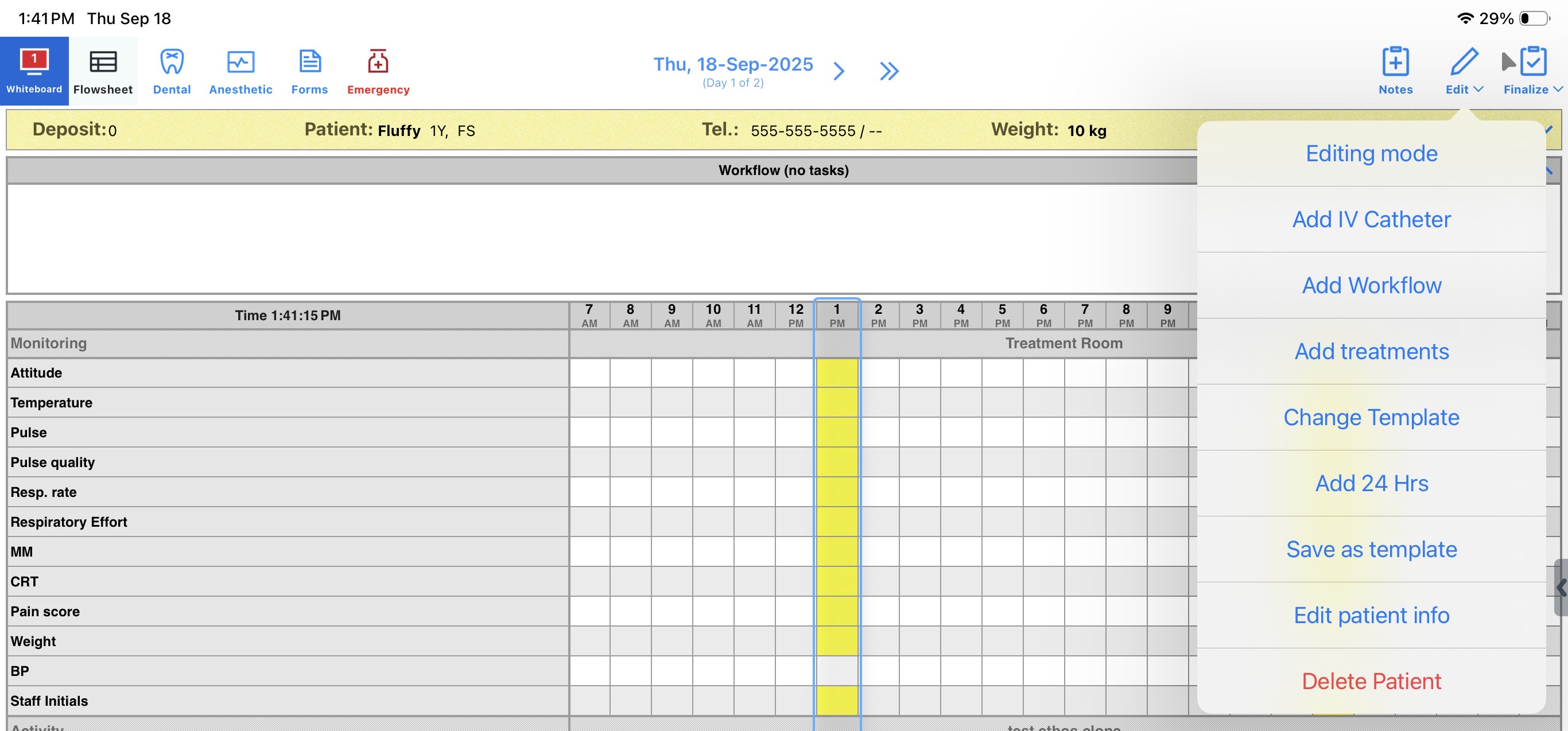Image resolution: width=1568 pixels, height=731 pixels.
Task: Go to next day arrow
Action: tap(839, 71)
